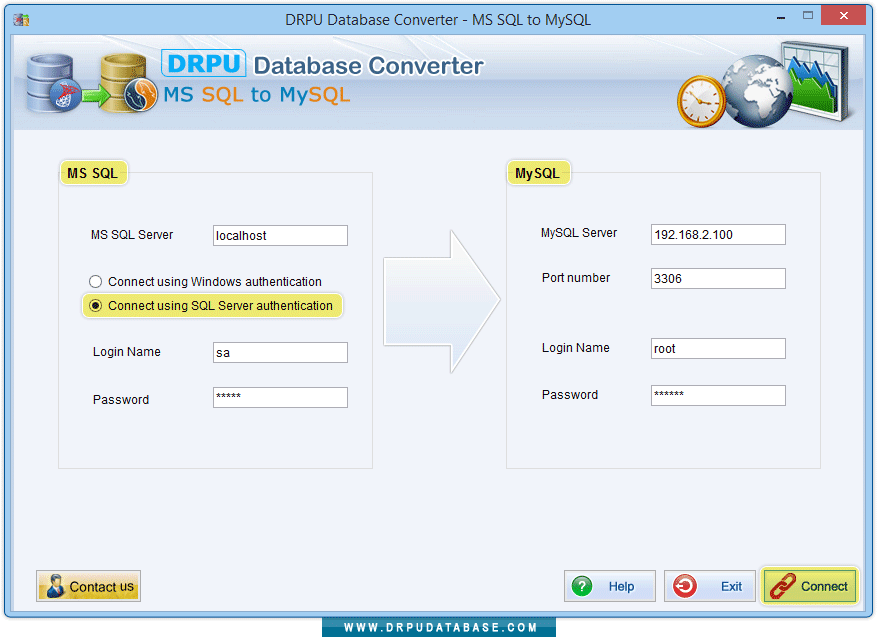
Task: Close the DRPU Database Converter window
Action: coord(843,16)
